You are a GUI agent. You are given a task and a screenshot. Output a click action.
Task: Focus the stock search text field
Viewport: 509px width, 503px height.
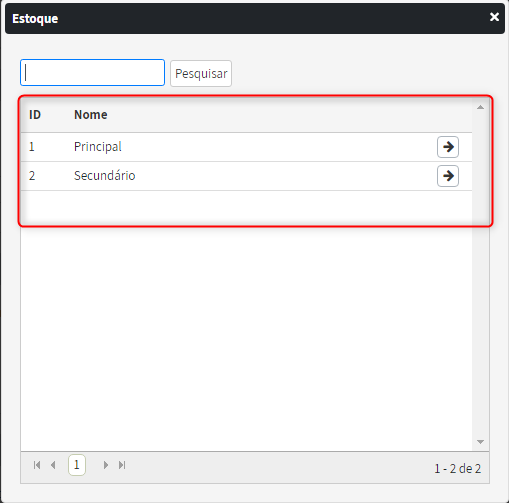(93, 73)
